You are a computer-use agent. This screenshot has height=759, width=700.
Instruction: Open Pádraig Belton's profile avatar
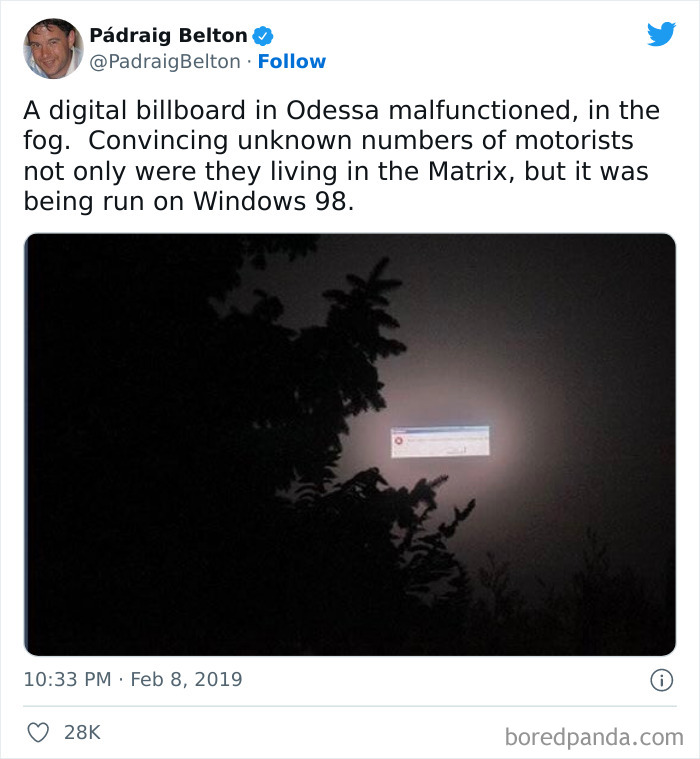point(53,48)
